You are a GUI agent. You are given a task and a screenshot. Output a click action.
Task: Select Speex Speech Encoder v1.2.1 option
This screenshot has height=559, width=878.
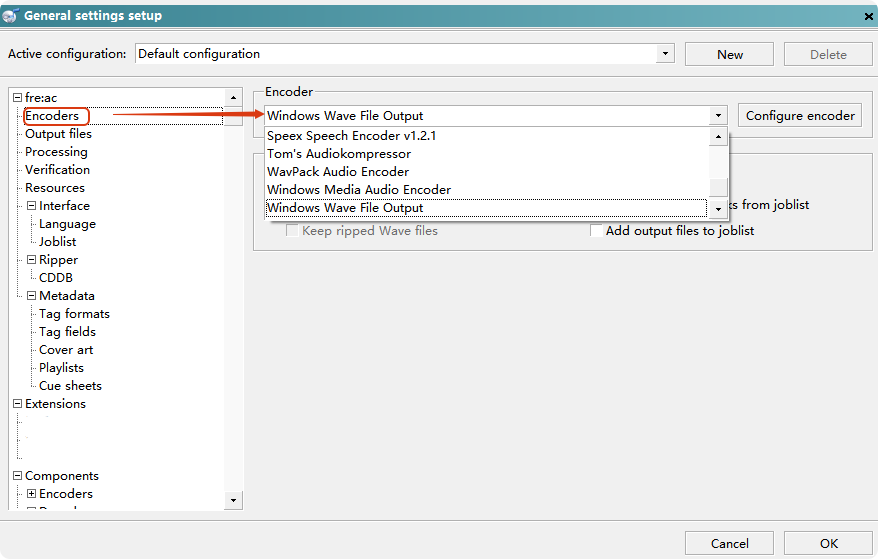[x=351, y=136]
